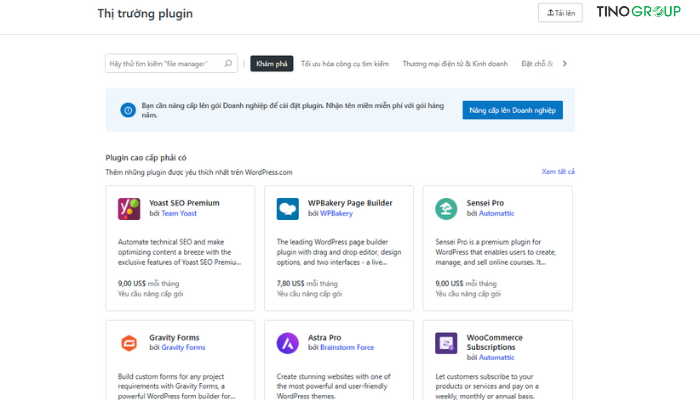Switch to Tối ưu hóa công cụ tìm kiếm tab
The height and width of the screenshot is (400, 700).
click(345, 64)
